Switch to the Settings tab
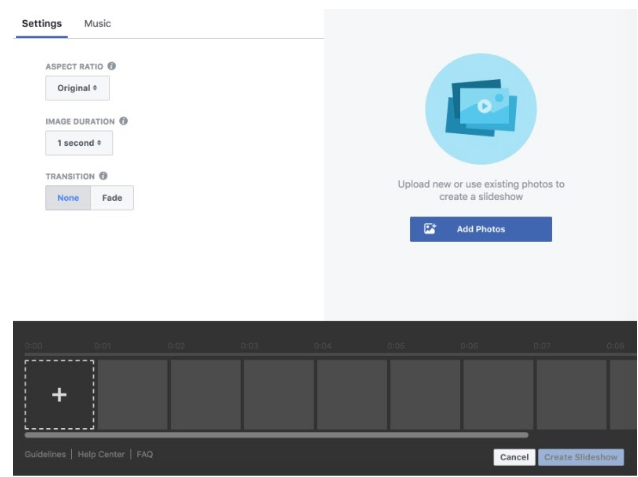 41,23
